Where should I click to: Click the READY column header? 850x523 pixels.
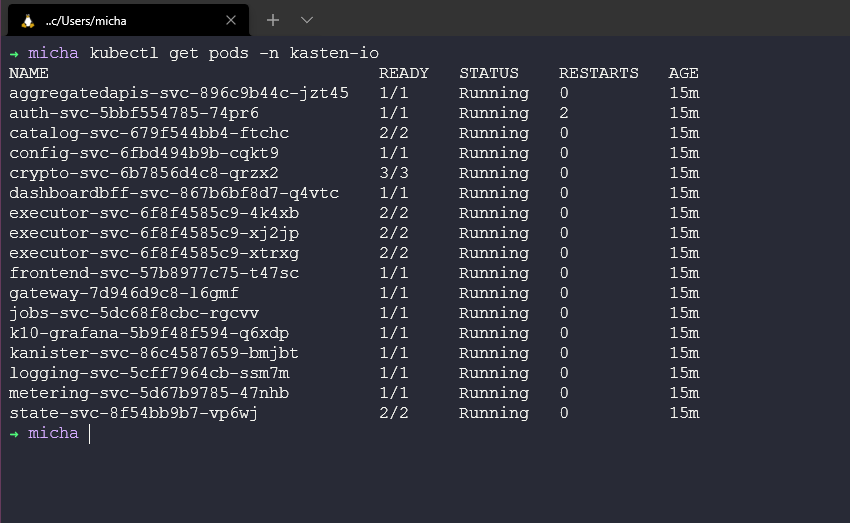403,73
